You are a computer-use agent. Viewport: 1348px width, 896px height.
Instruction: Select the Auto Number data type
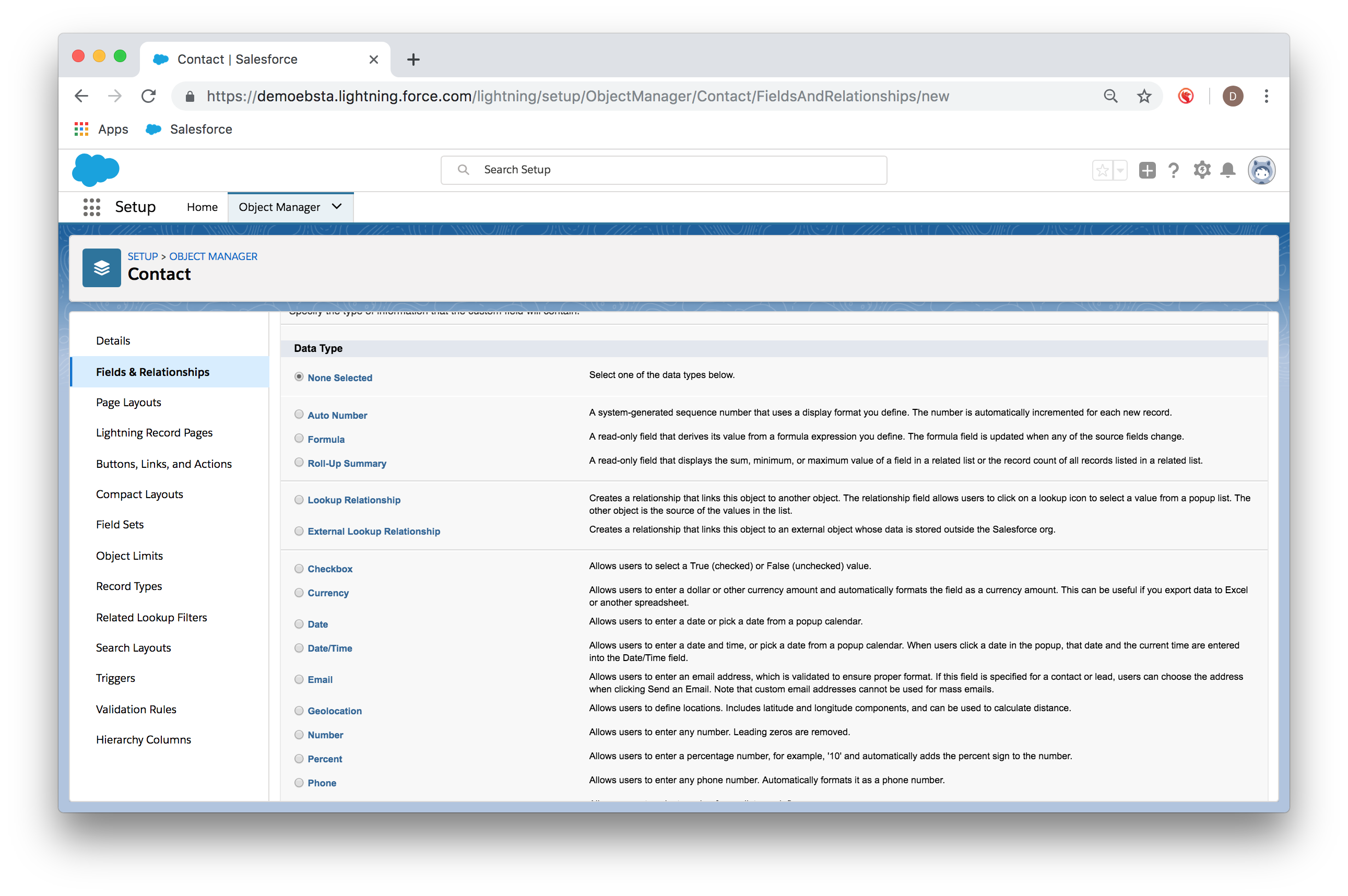click(299, 414)
